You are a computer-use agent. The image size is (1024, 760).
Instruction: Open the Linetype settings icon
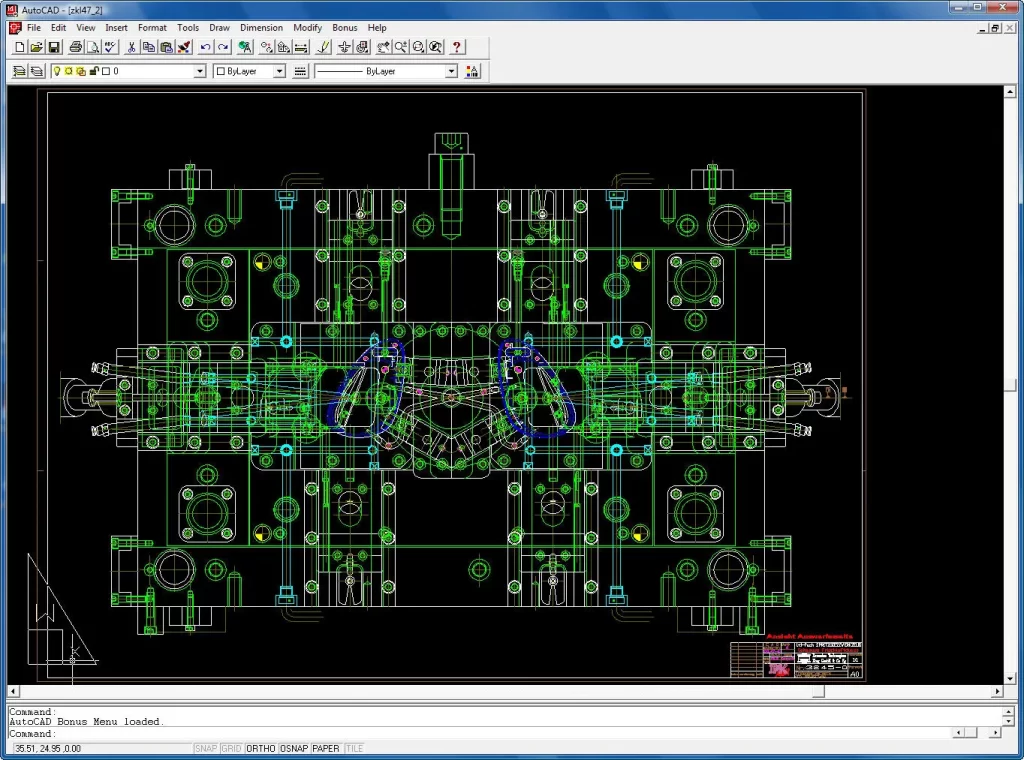300,71
